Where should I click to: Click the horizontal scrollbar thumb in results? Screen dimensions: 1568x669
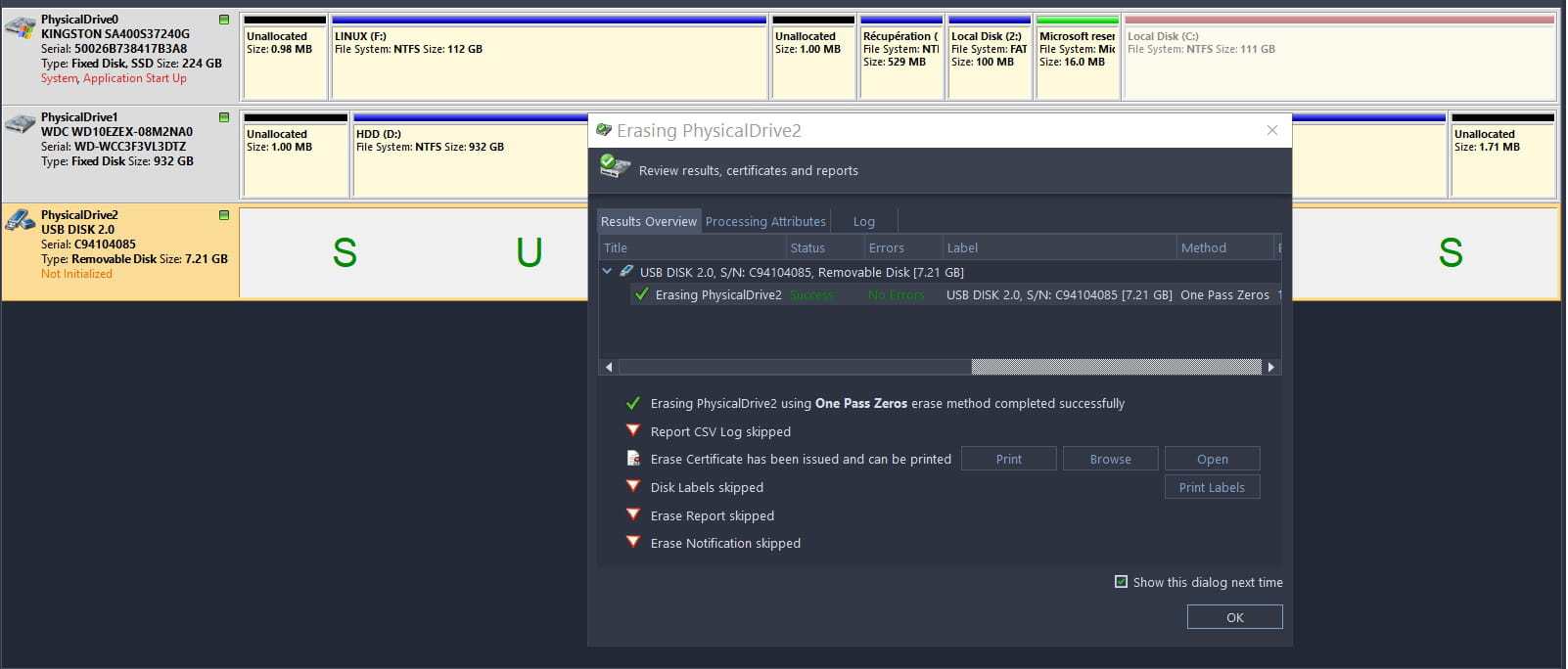(x=1116, y=367)
